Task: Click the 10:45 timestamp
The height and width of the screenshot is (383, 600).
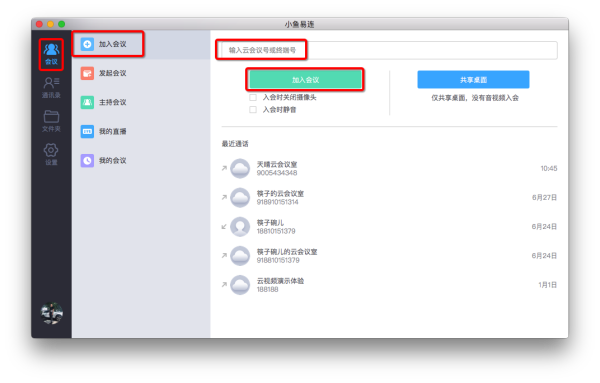Action: pos(549,168)
